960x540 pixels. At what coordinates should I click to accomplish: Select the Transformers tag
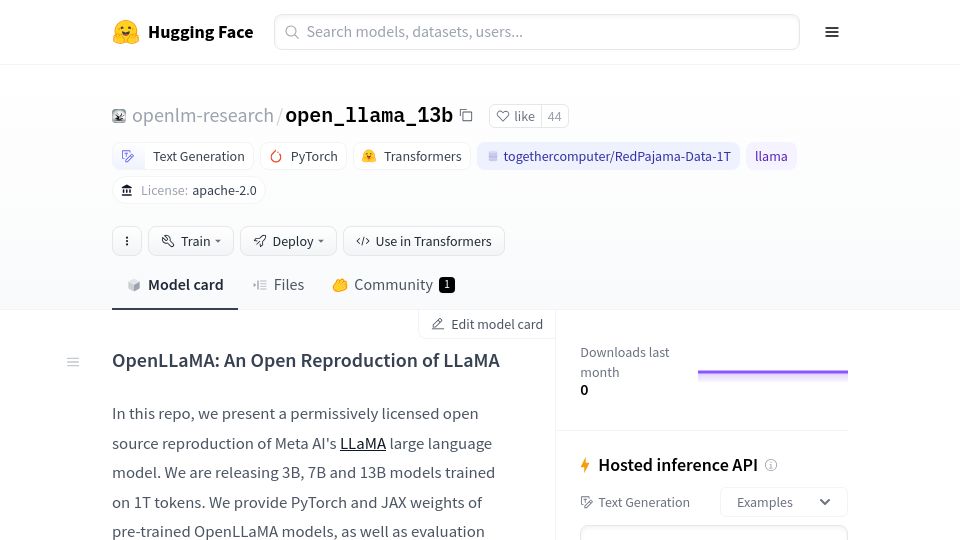[x=412, y=156]
